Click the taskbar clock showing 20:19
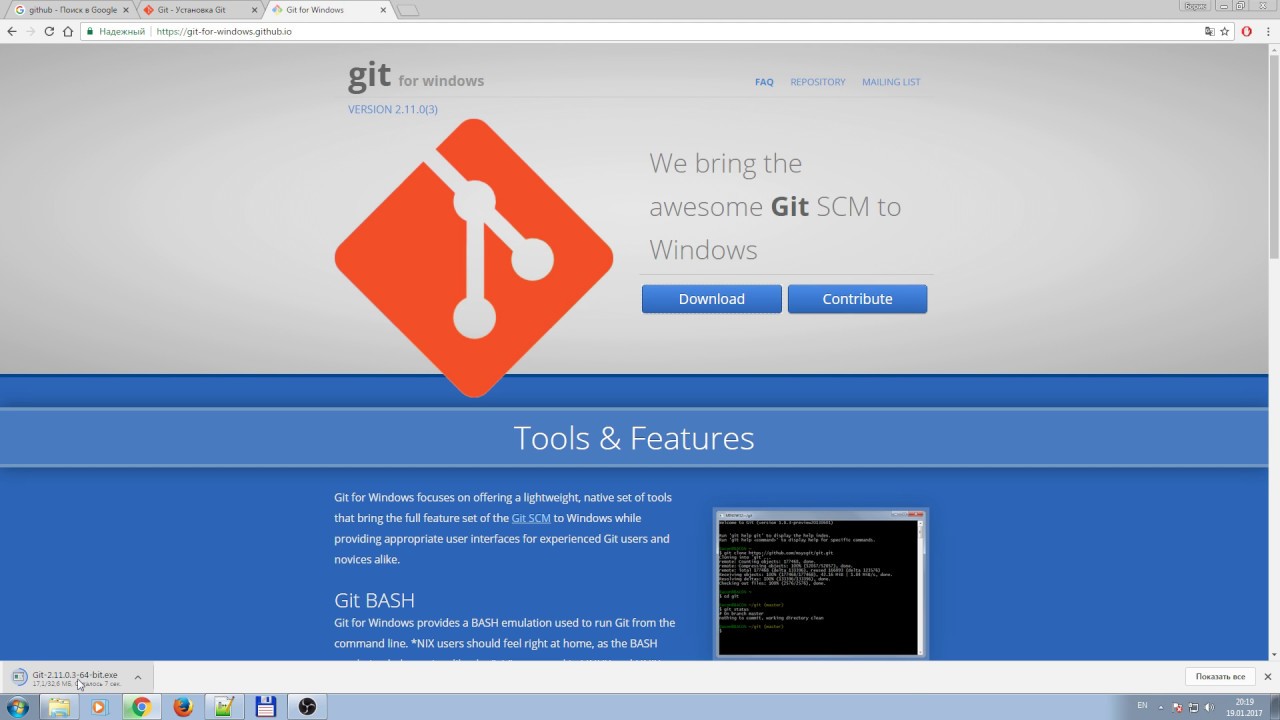1280x720 pixels. [x=1245, y=707]
